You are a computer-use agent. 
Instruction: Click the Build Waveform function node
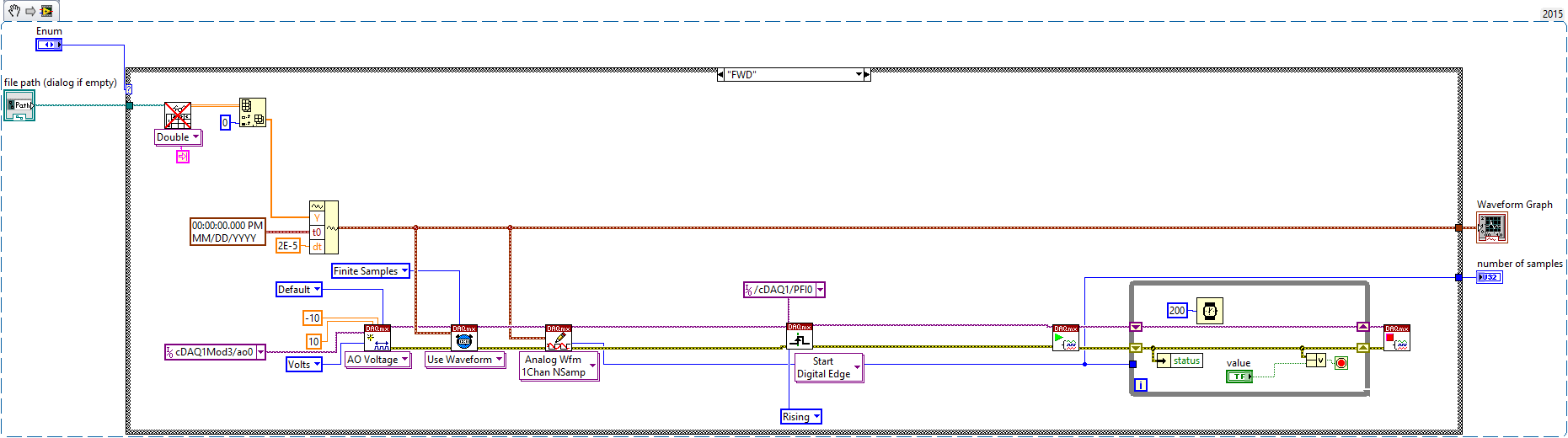(x=324, y=227)
